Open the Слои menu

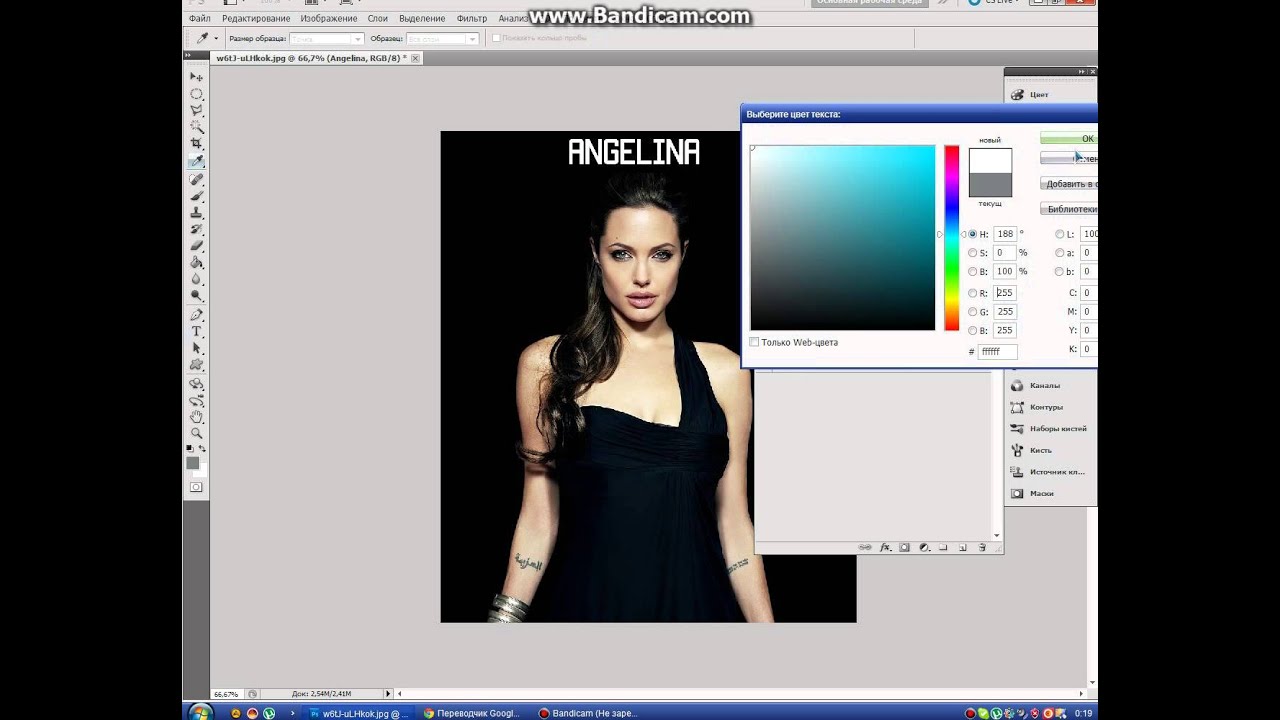tap(378, 18)
